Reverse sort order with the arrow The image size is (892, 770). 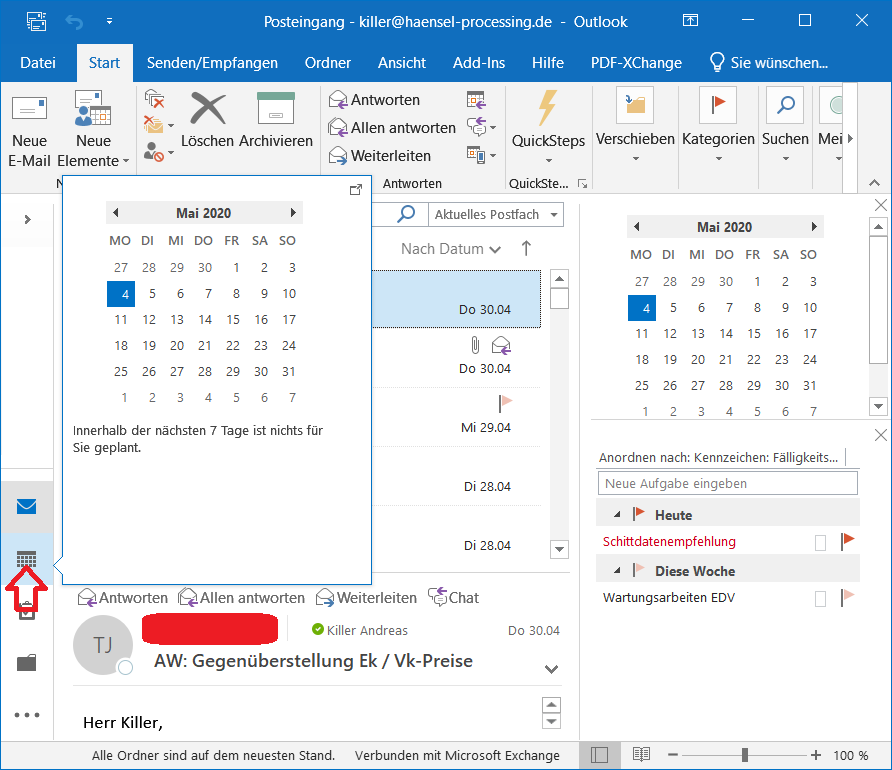tap(526, 249)
